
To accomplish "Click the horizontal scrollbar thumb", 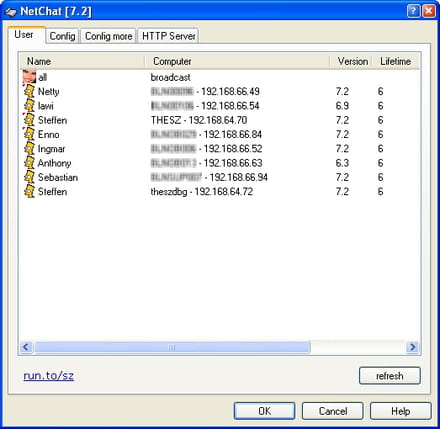I will tap(172, 347).
